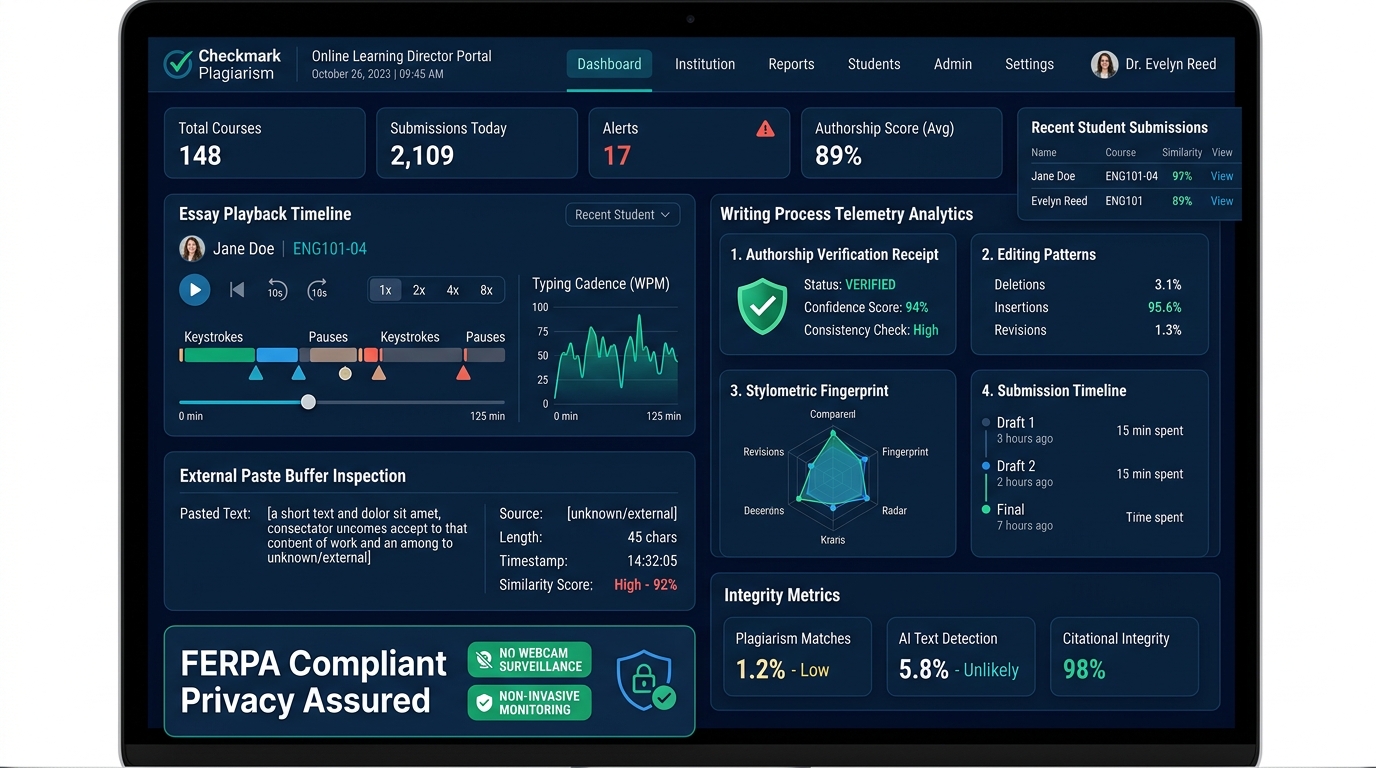Forward playback 10 seconds
The width and height of the screenshot is (1376, 768).
click(317, 290)
